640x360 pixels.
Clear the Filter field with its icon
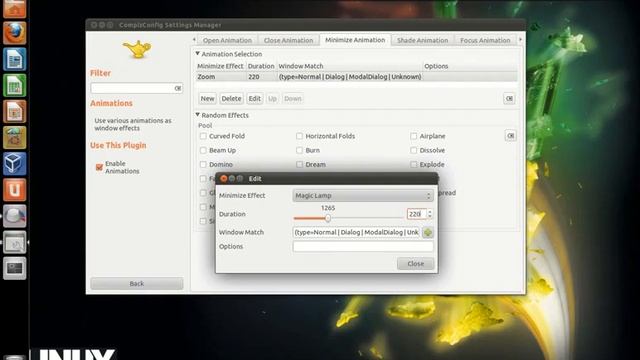tap(178, 88)
